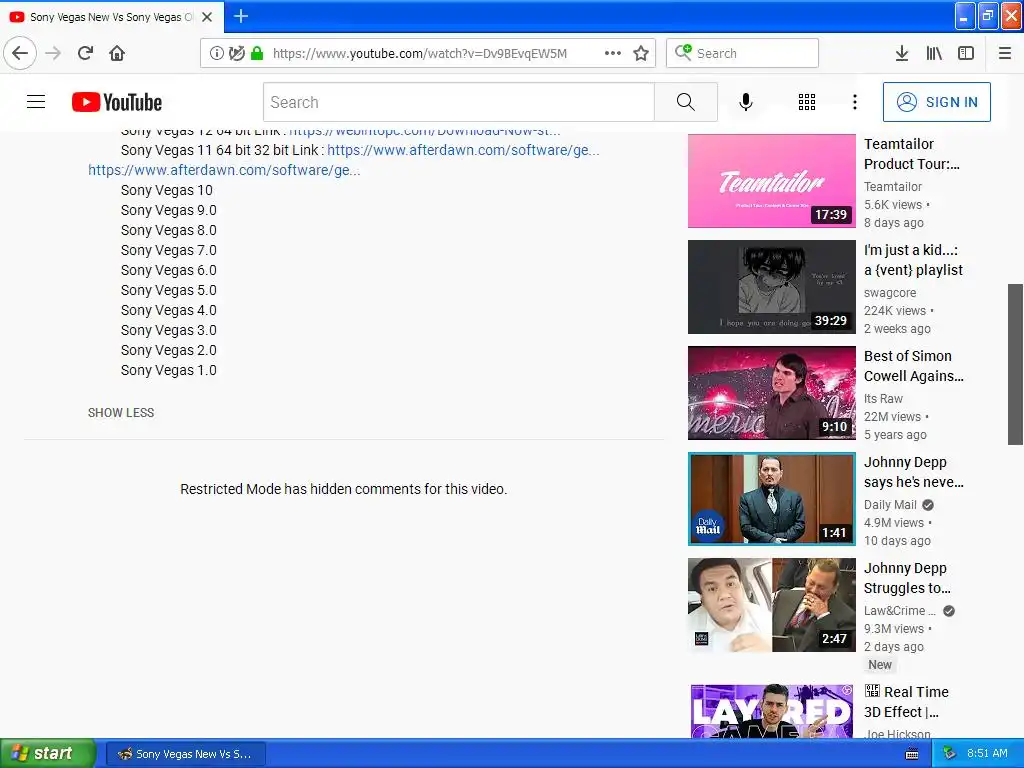Open the Firefox hamburger menu

tap(1004, 53)
